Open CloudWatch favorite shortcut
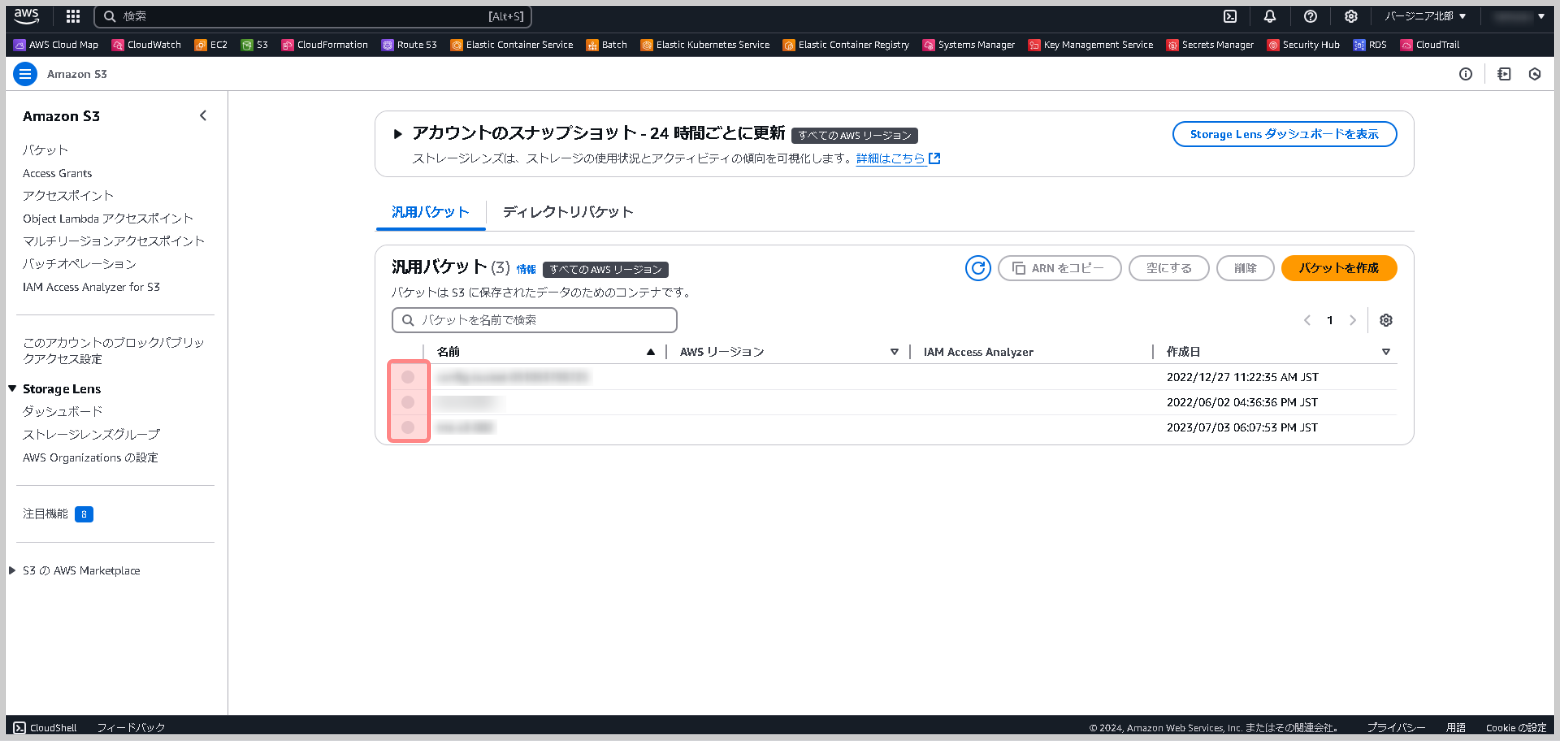The width and height of the screenshot is (1560, 741). point(147,45)
